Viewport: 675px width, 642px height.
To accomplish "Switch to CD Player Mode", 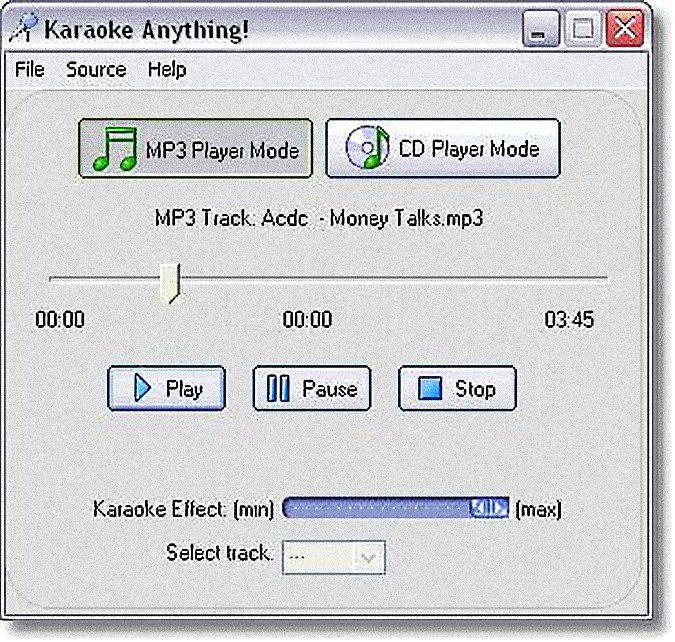I will pos(443,148).
